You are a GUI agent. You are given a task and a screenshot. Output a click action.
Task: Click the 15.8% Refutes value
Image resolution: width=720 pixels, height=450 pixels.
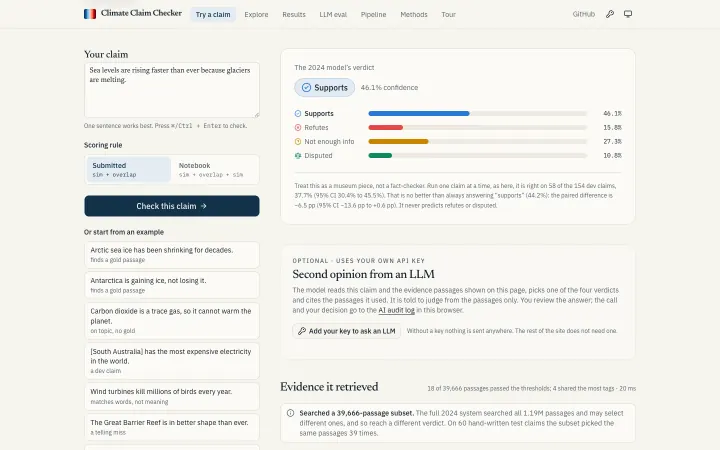[x=612, y=128]
